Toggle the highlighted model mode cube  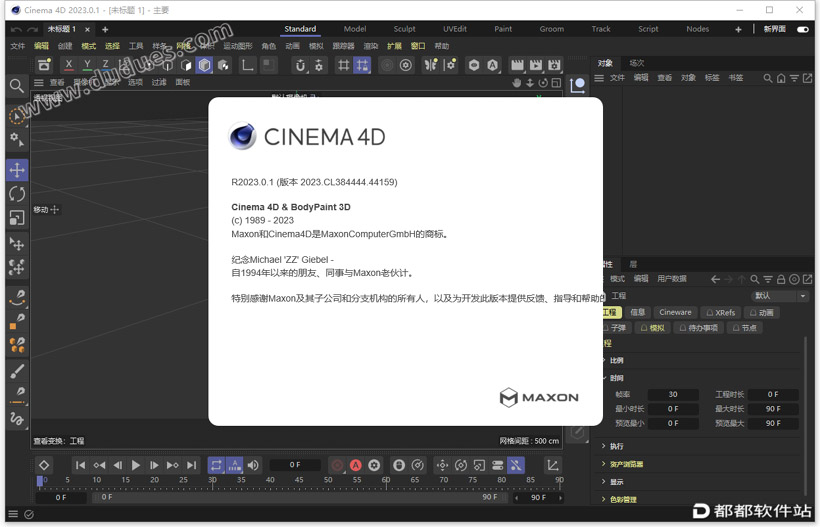[204, 65]
